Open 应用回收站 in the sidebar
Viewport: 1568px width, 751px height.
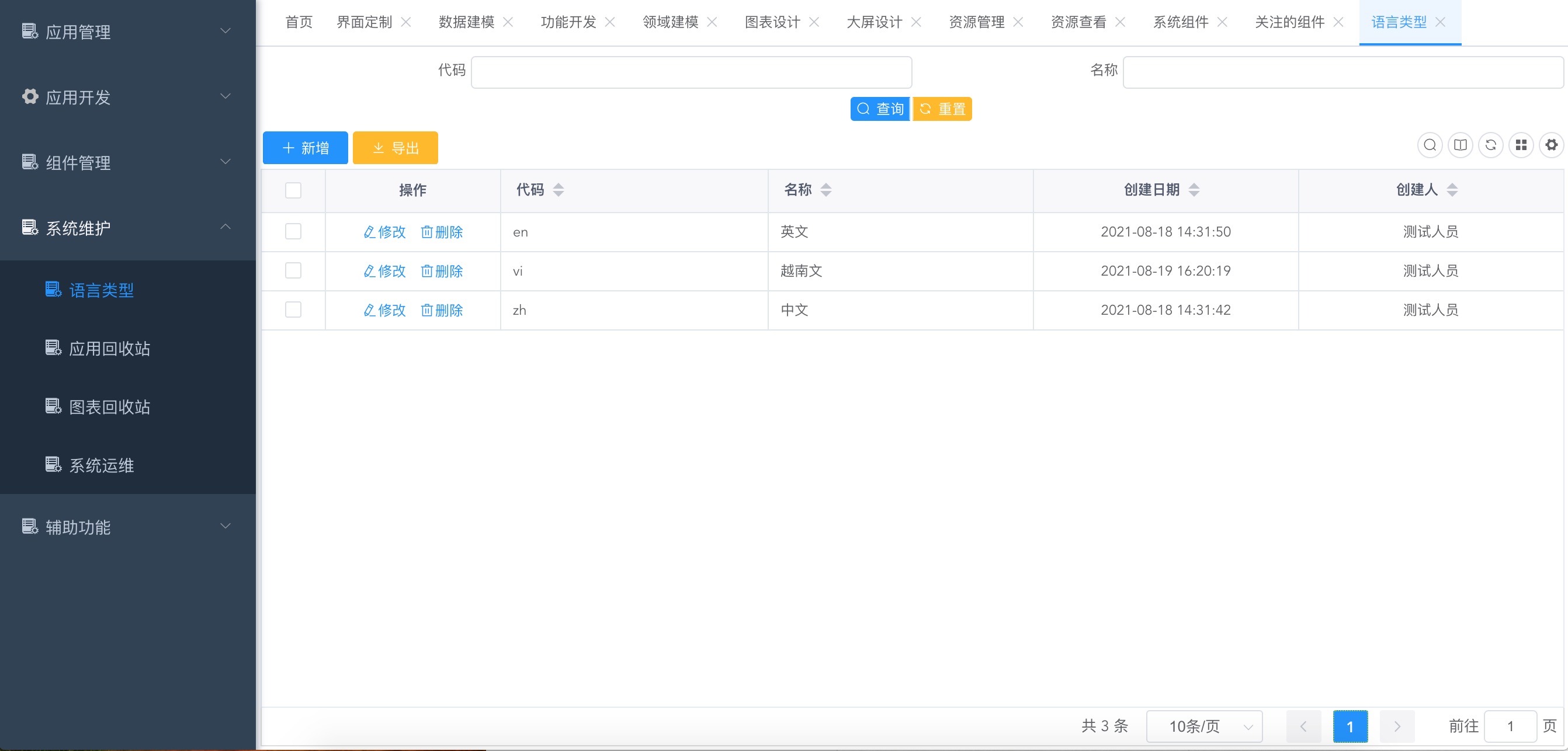[128, 348]
